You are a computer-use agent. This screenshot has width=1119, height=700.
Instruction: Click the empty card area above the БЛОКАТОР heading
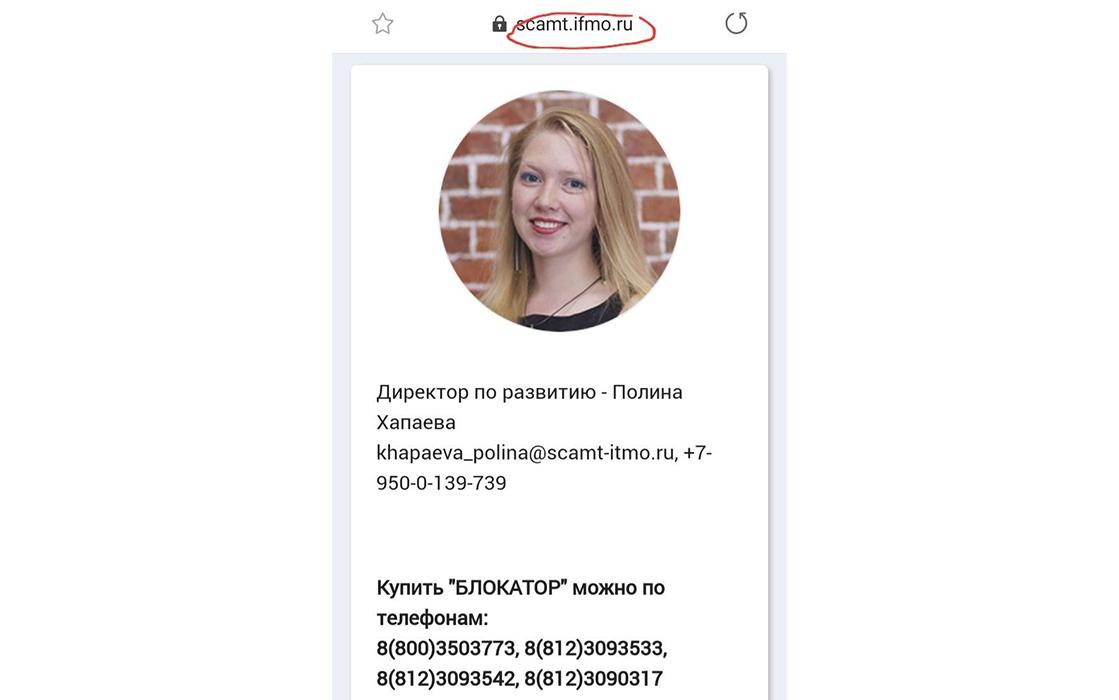click(x=560, y=535)
